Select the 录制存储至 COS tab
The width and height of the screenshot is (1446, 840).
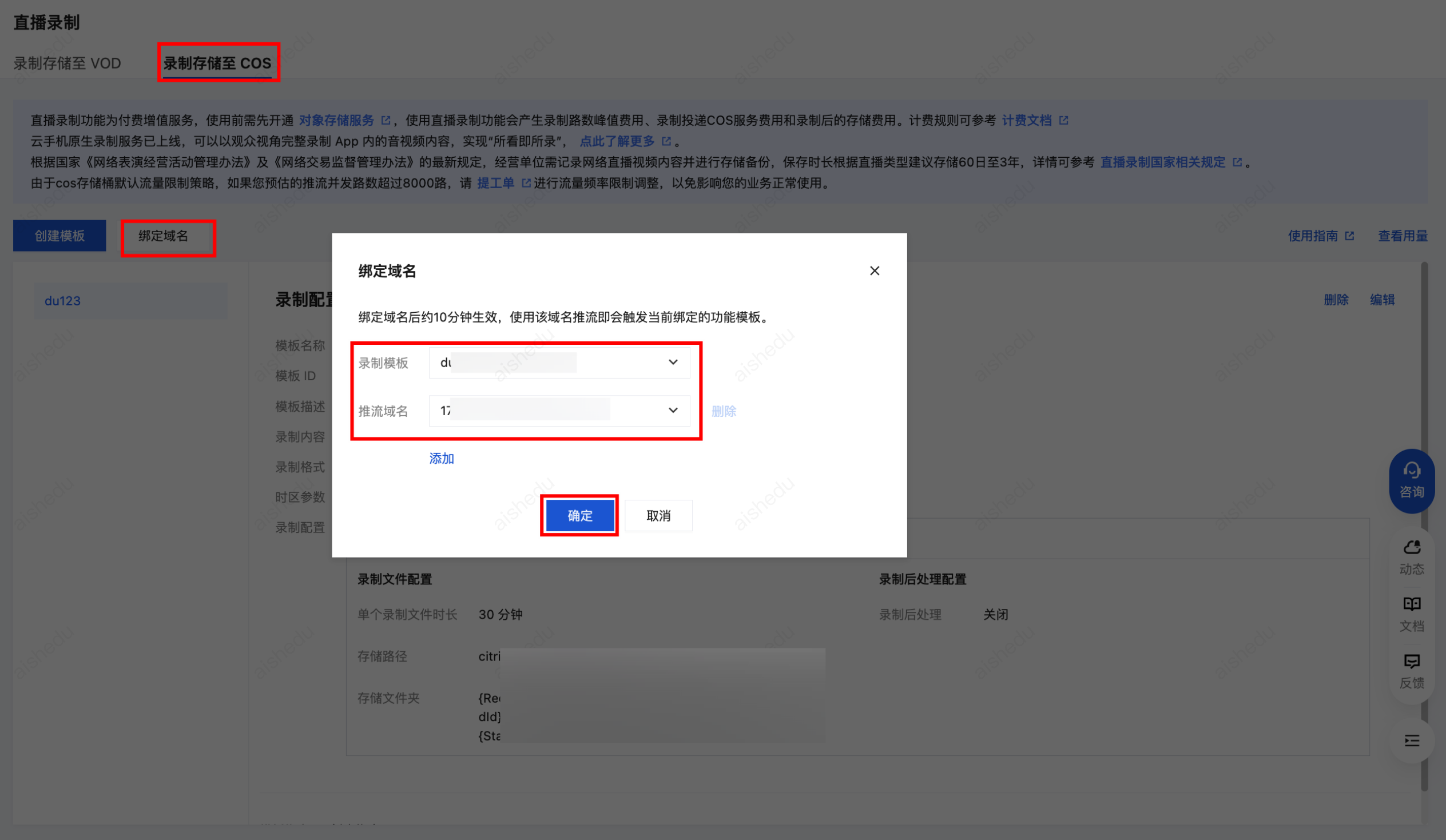tap(217, 63)
